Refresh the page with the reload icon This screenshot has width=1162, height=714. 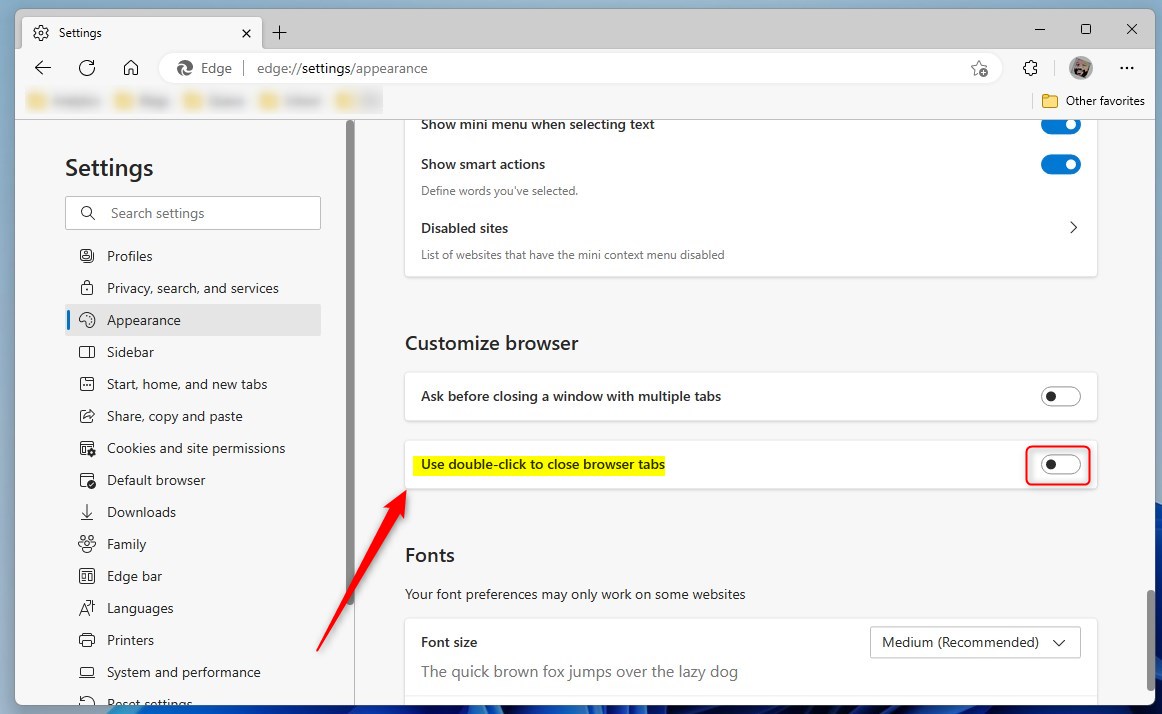coord(87,68)
